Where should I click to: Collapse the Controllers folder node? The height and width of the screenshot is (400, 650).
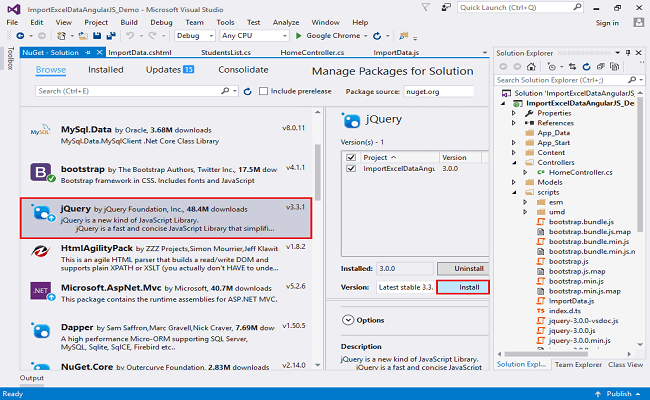click(514, 162)
